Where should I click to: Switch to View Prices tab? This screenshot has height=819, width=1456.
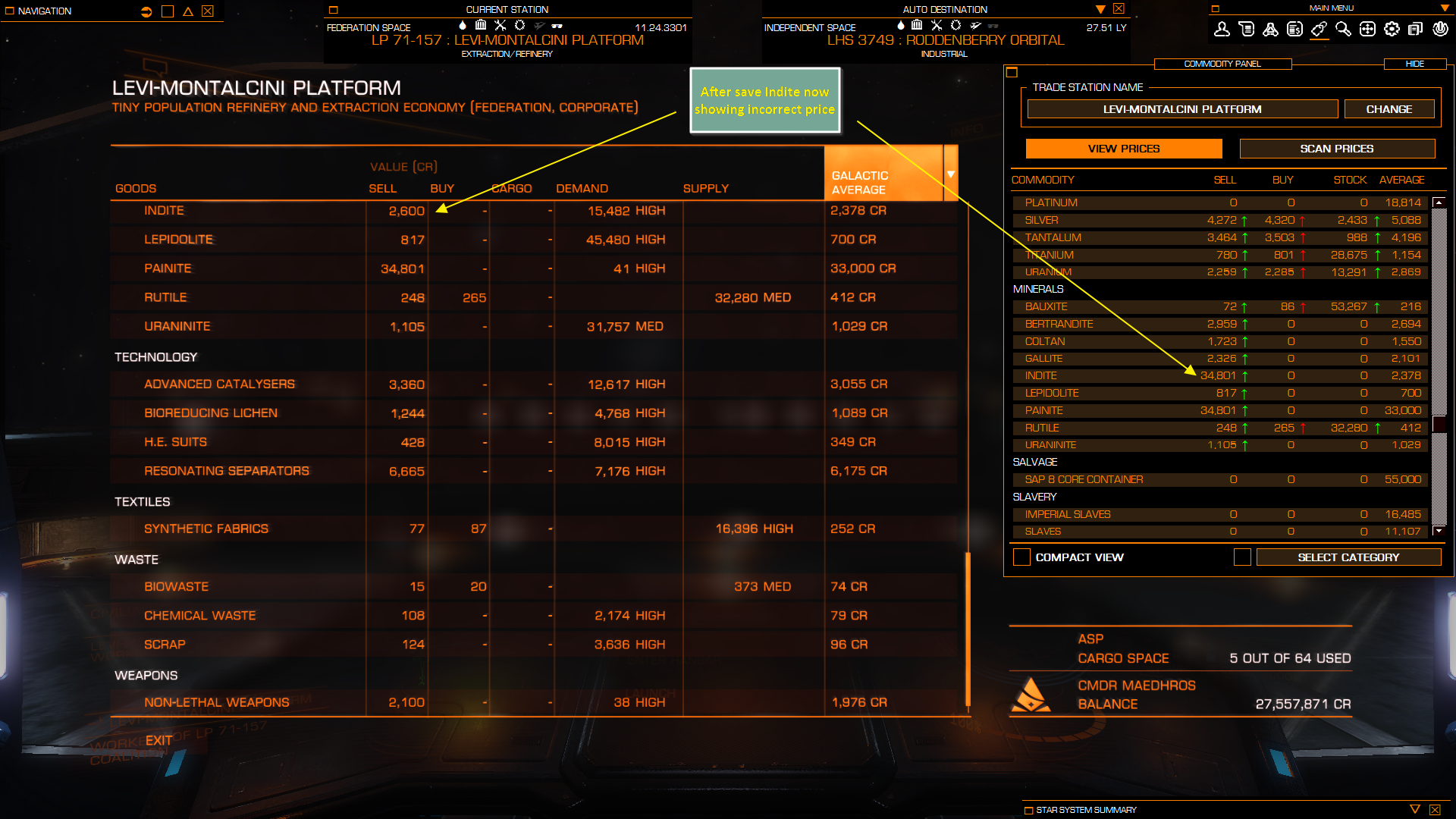point(1124,149)
